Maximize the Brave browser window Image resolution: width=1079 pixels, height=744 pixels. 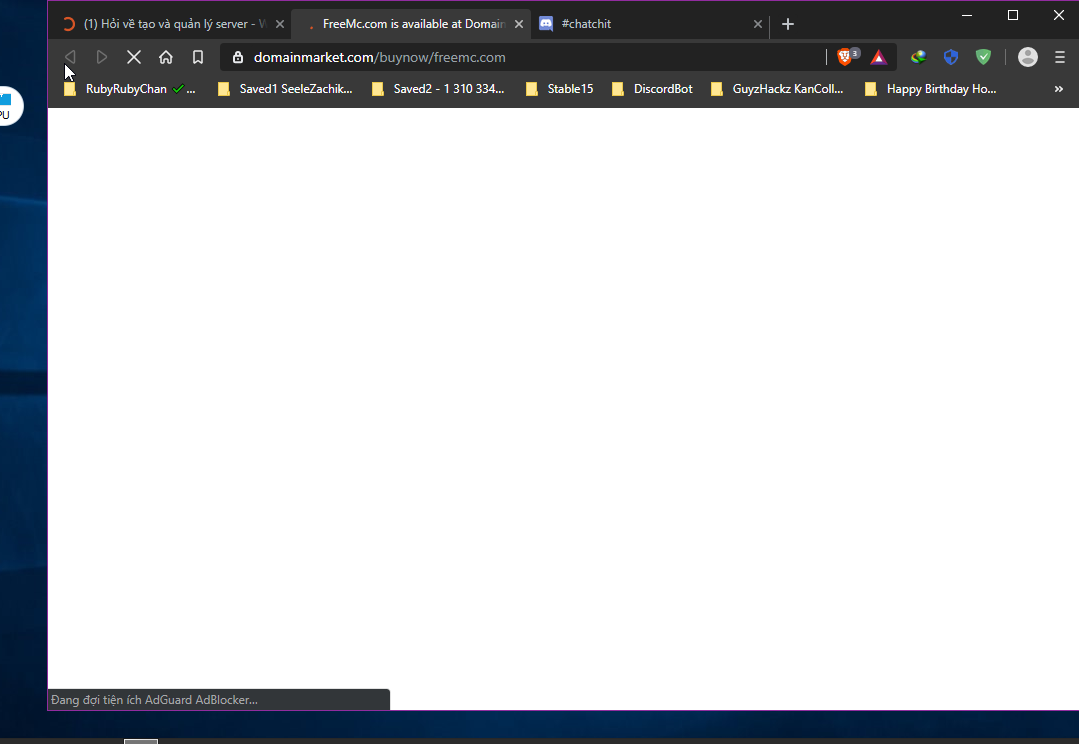tap(1013, 15)
